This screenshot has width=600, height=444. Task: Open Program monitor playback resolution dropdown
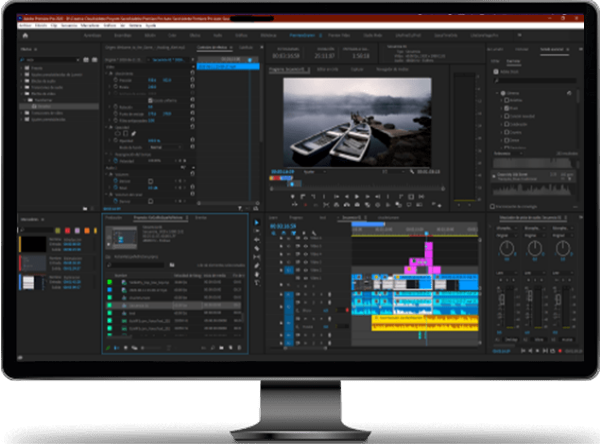pos(393,171)
